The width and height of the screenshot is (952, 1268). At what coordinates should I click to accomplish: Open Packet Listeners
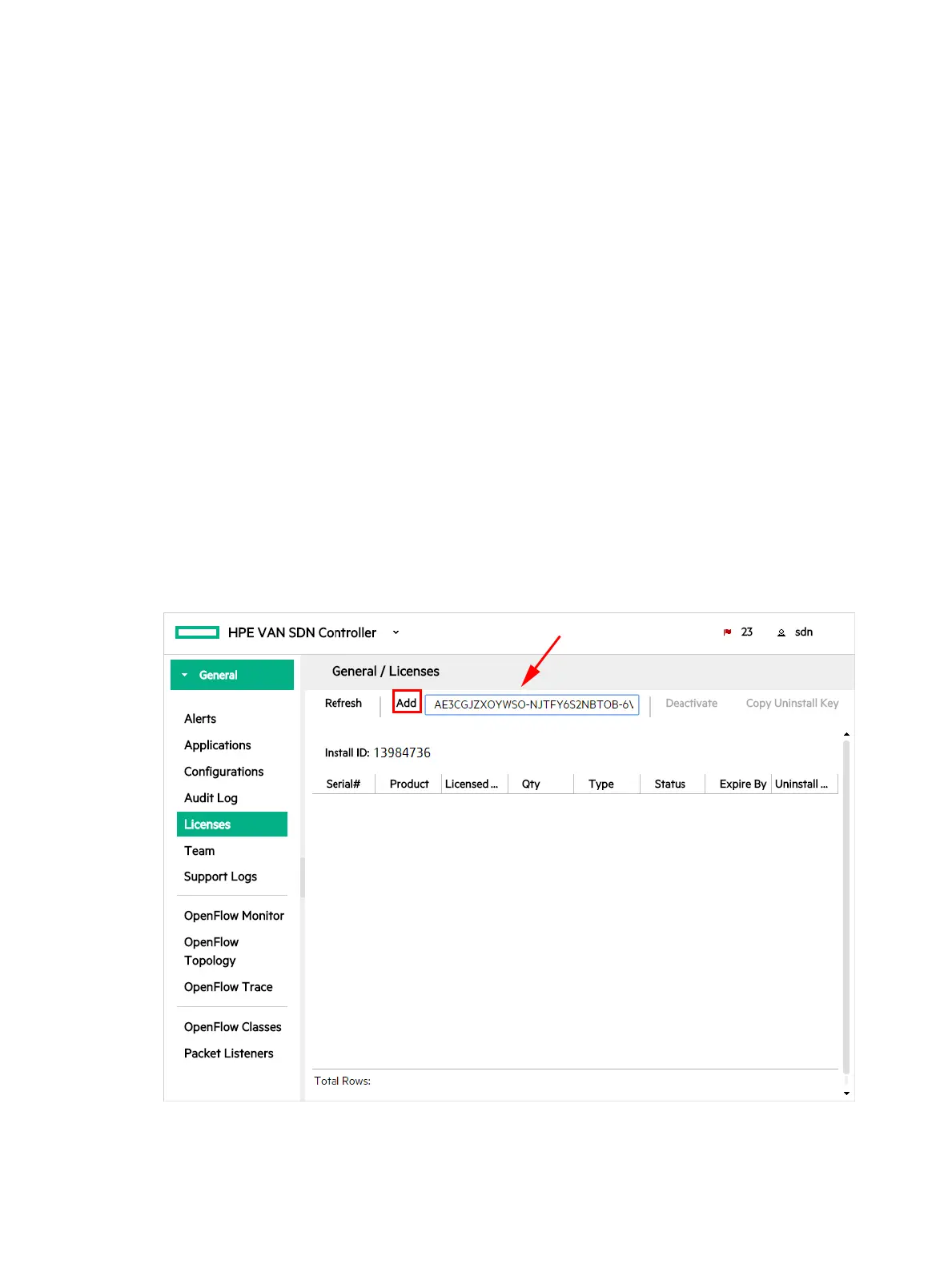coord(229,1053)
